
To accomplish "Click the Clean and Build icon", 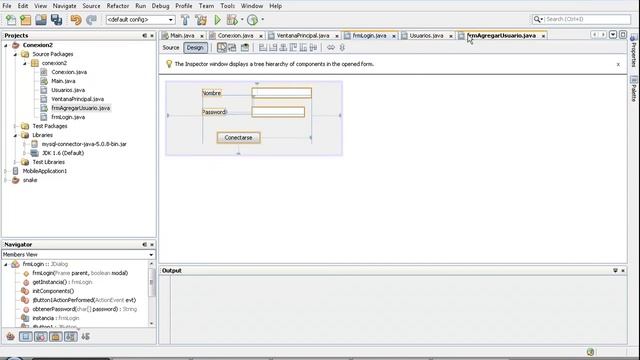I will pos(201,20).
